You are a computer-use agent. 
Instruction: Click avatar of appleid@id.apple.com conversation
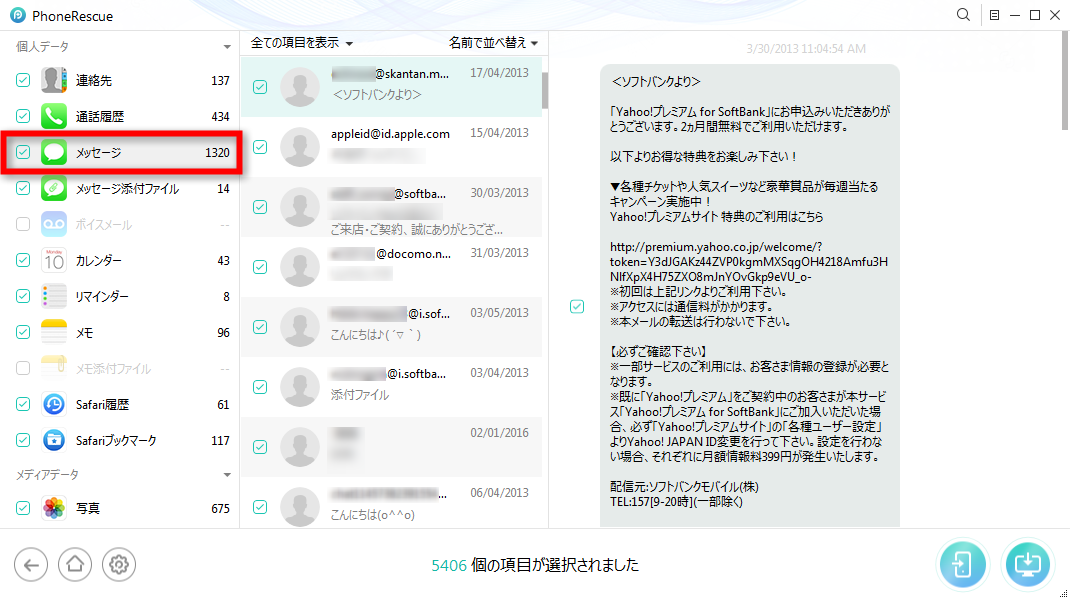[300, 147]
